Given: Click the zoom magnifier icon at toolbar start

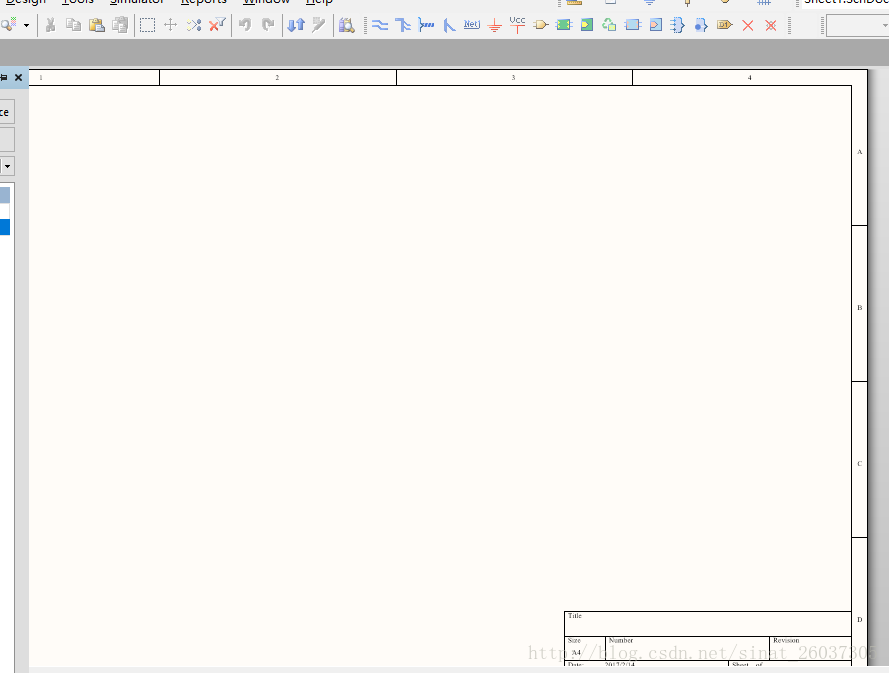Looking at the screenshot, I should click(9, 25).
